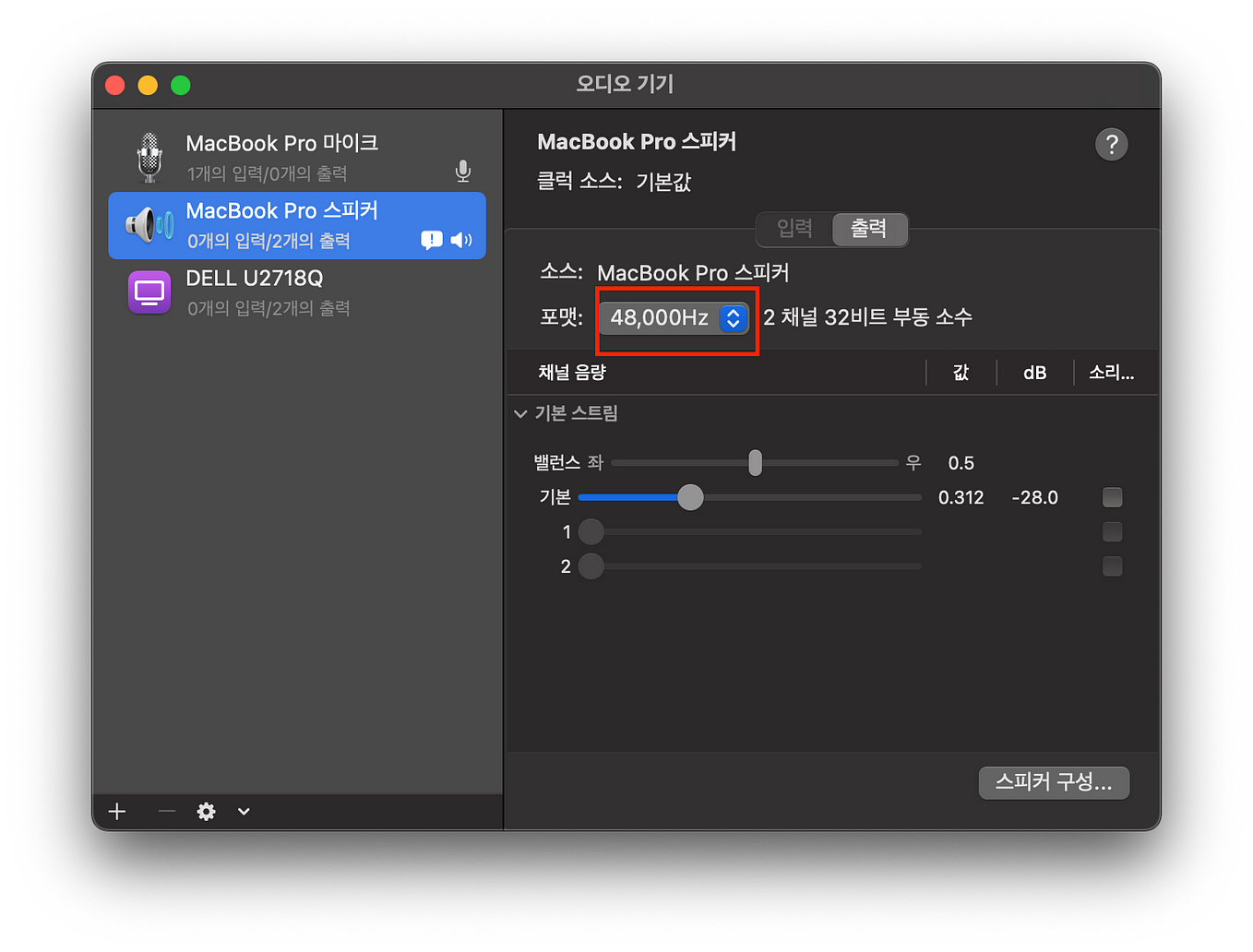This screenshot has width=1253, height=952.
Task: Open the gear actions menu
Action: [207, 812]
